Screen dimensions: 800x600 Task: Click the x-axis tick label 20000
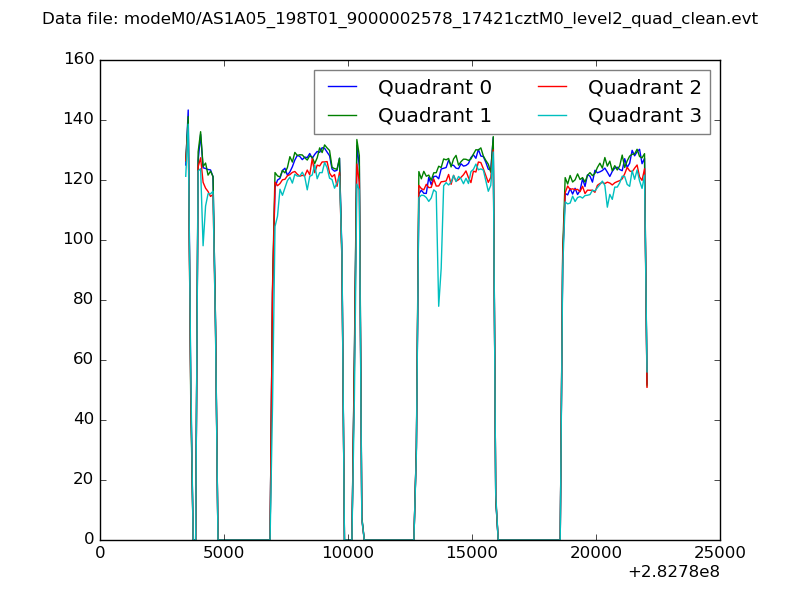[x=596, y=552]
